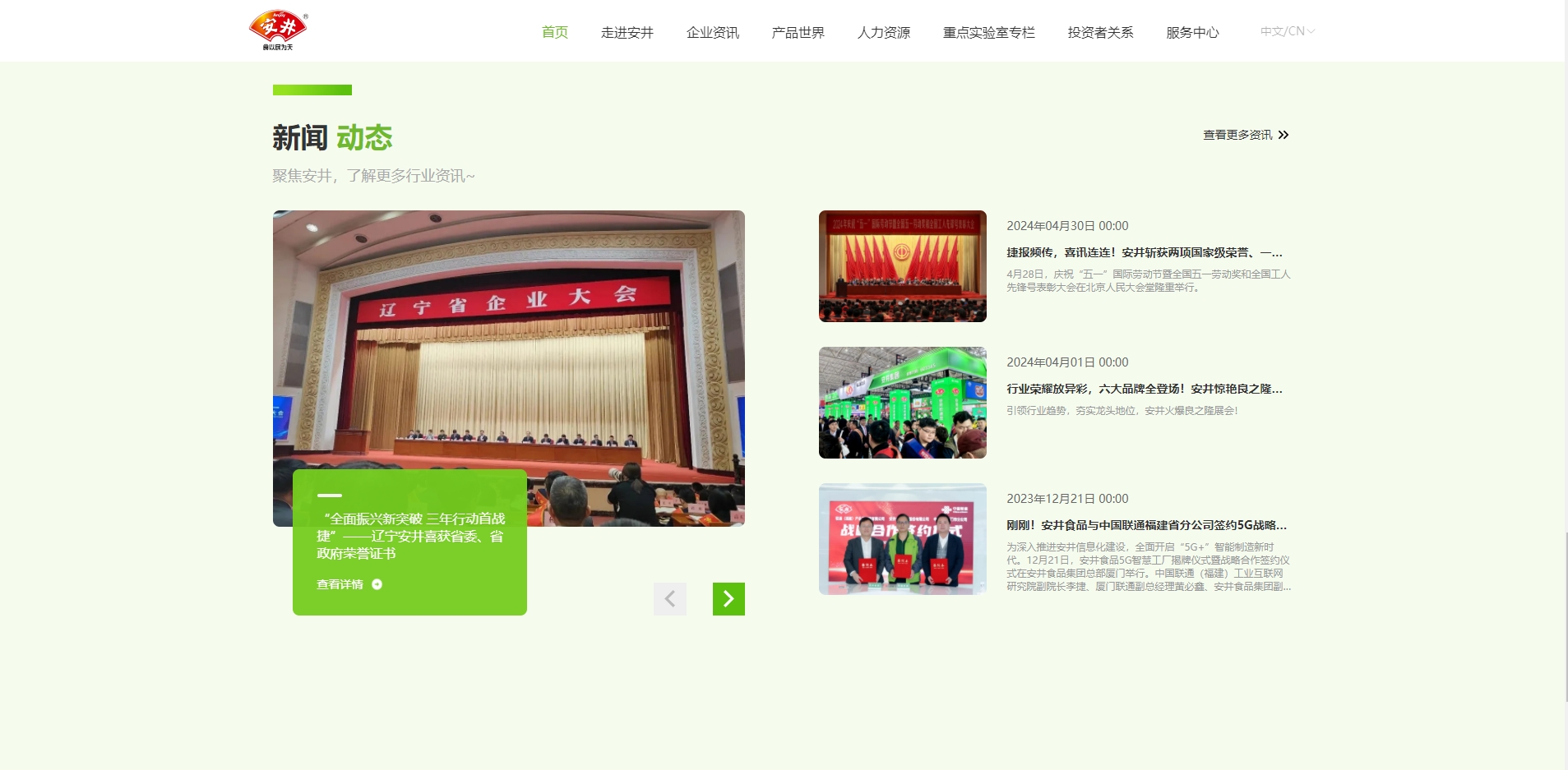Click the 辽宁省企业大会 carousel image

click(509, 368)
